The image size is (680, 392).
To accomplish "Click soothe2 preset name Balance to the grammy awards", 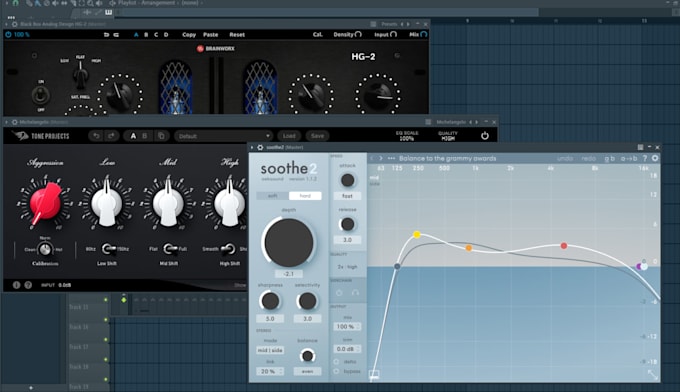I will (448, 158).
